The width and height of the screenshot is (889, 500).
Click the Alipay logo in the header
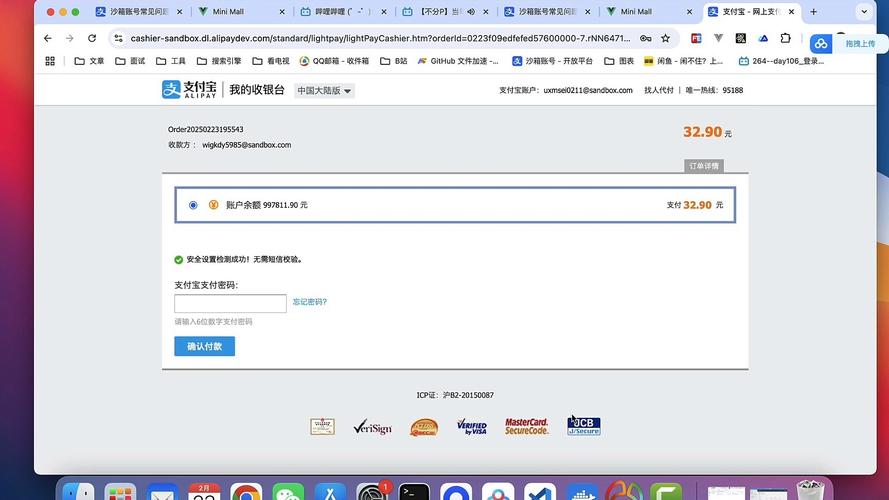pyautogui.click(x=190, y=89)
